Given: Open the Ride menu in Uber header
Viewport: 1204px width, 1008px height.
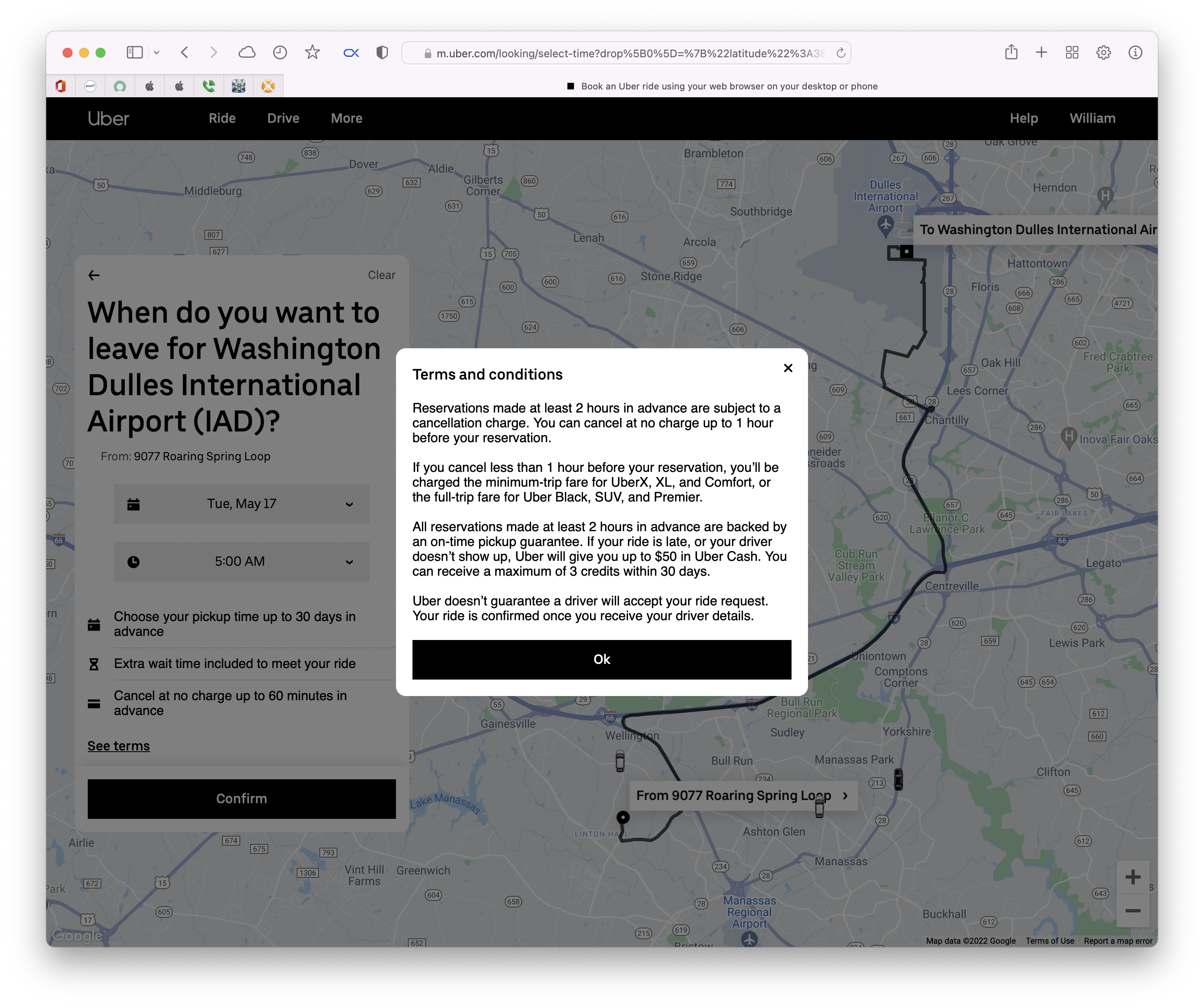Looking at the screenshot, I should [x=222, y=118].
